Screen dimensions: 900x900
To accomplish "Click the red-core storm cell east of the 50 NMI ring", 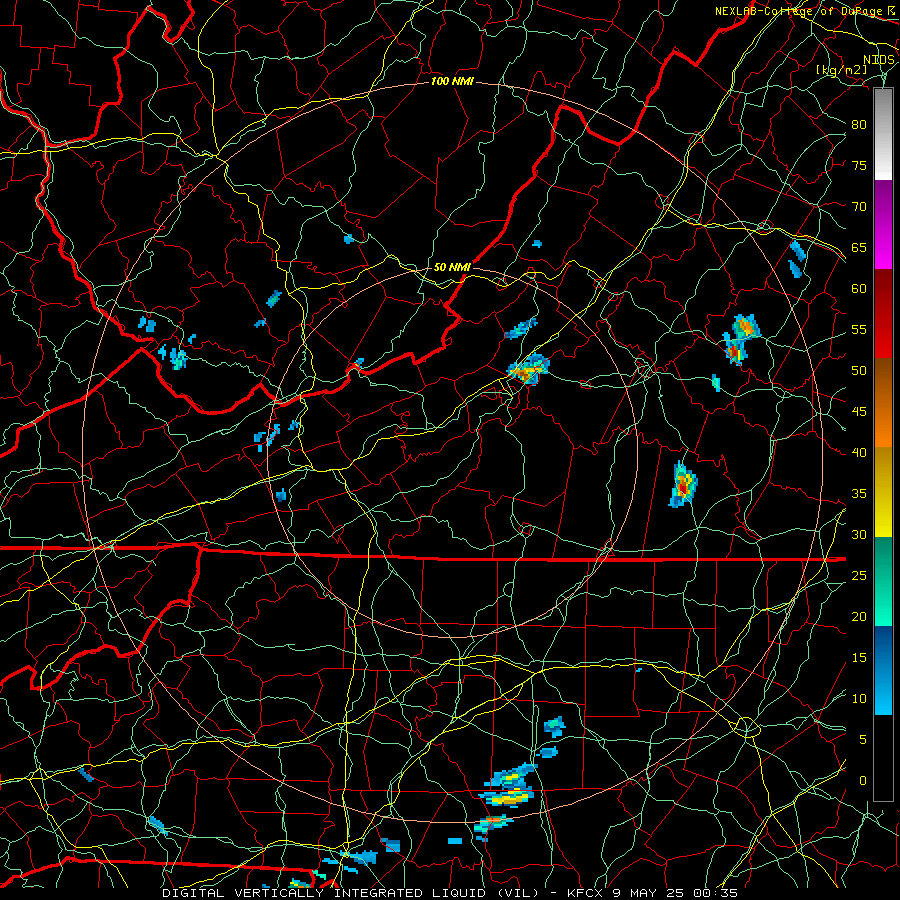I will pos(683,484).
